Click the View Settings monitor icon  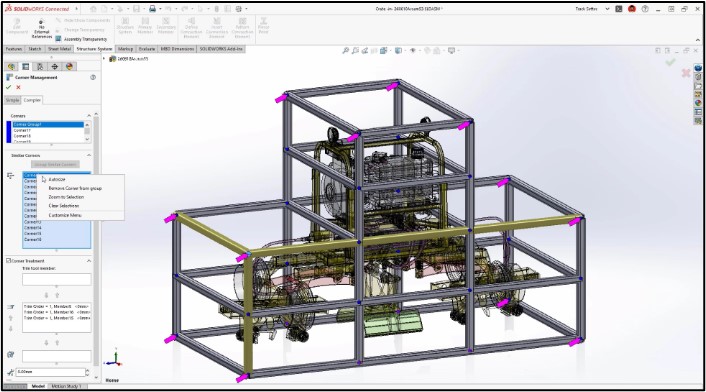point(451,51)
